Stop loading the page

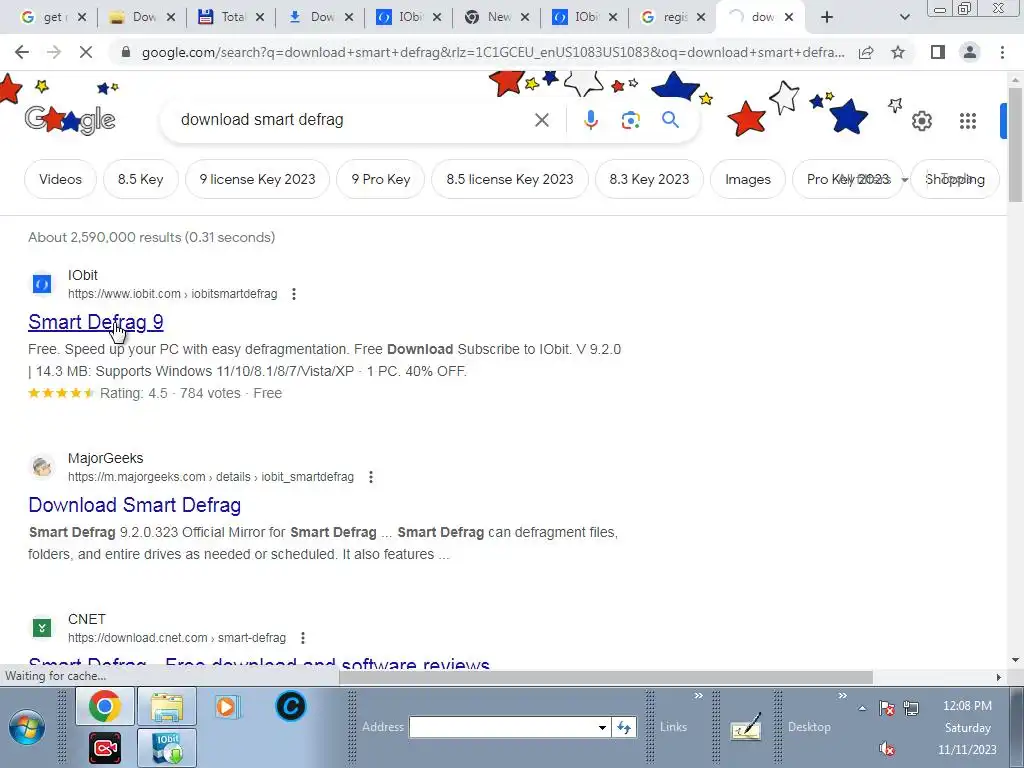86,52
